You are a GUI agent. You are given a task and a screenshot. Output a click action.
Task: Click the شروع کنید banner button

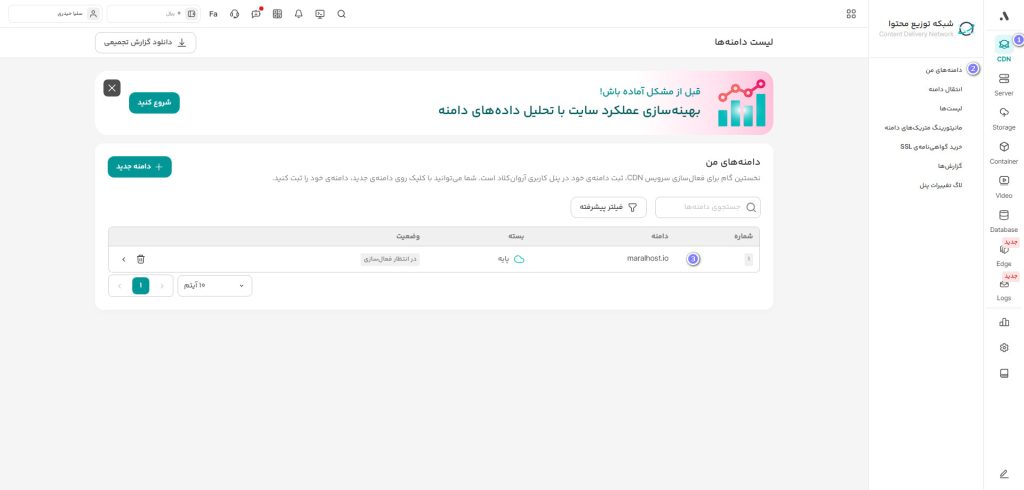pos(154,103)
